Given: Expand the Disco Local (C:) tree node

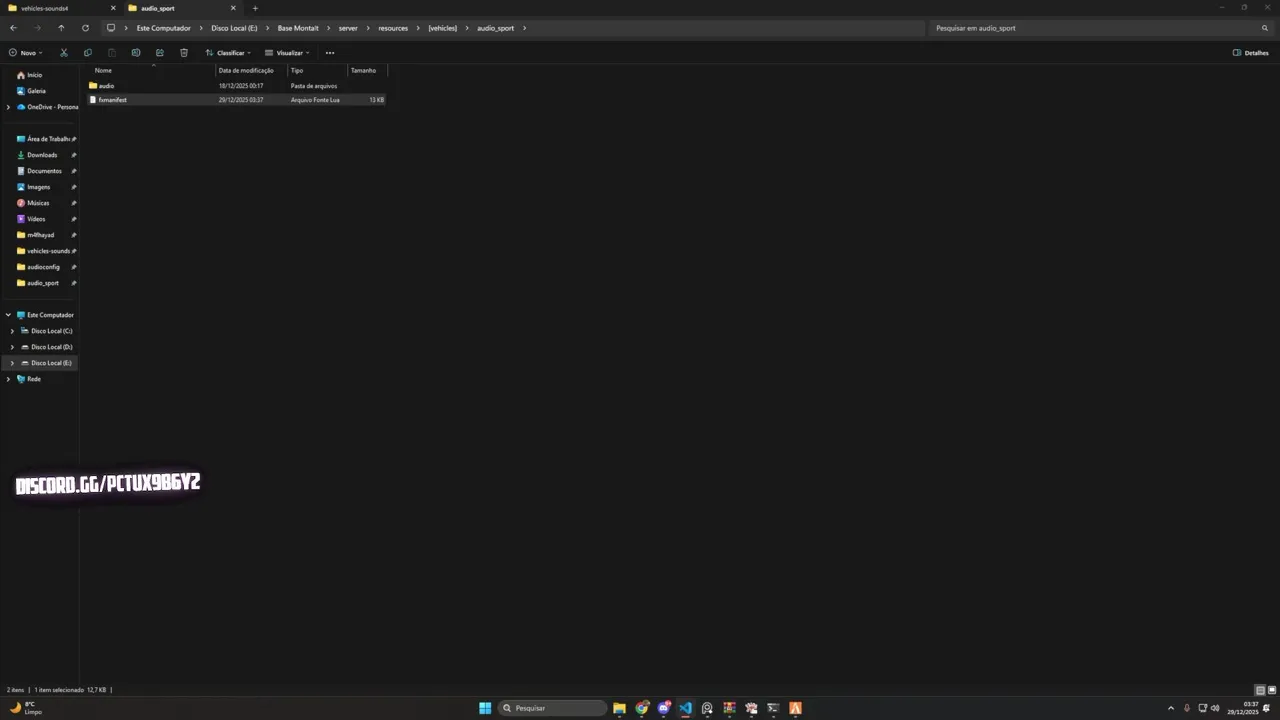Looking at the screenshot, I should pos(12,331).
